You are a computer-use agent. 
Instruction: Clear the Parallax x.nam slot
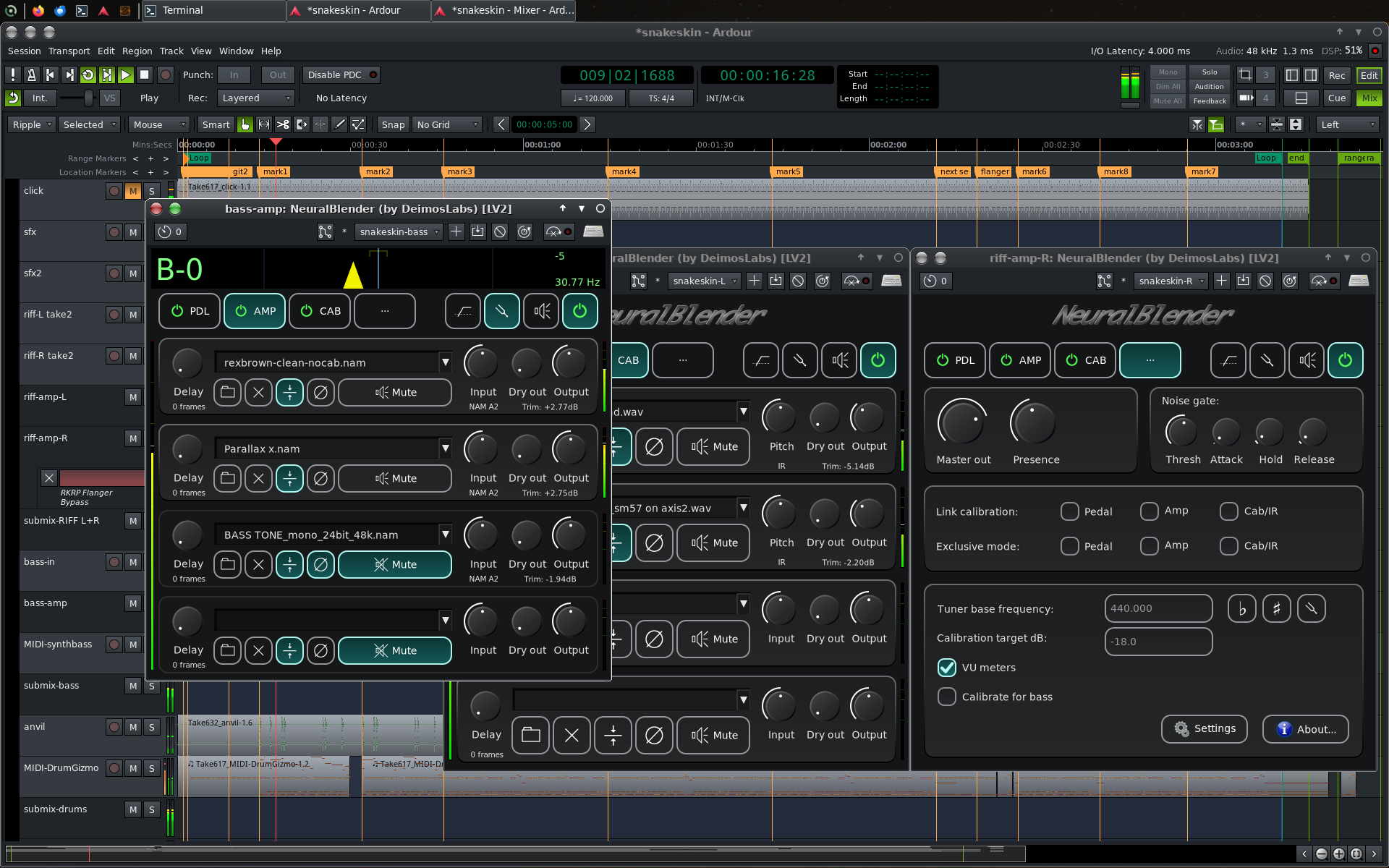[258, 478]
